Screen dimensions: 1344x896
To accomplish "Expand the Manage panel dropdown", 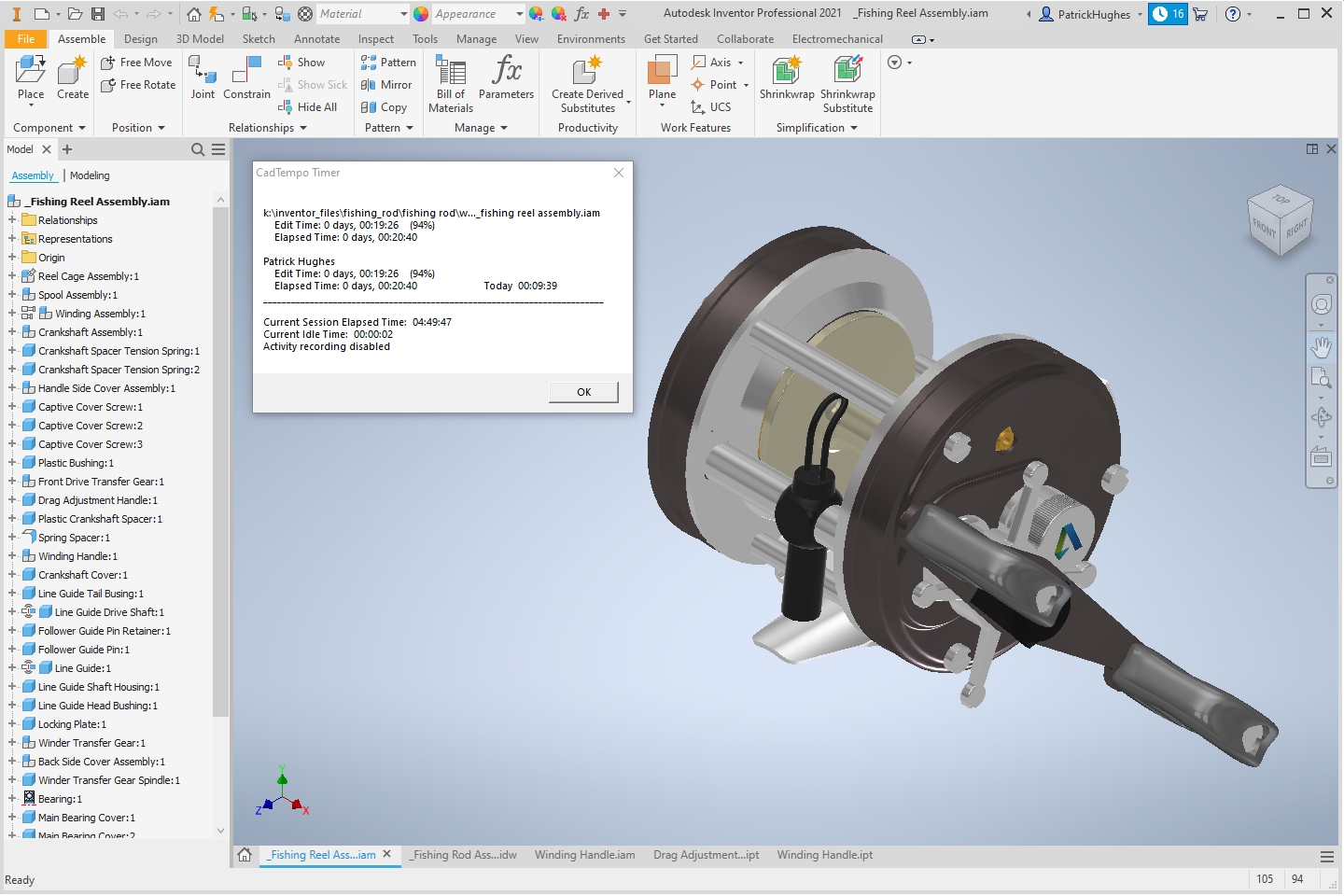I will pyautogui.click(x=481, y=128).
